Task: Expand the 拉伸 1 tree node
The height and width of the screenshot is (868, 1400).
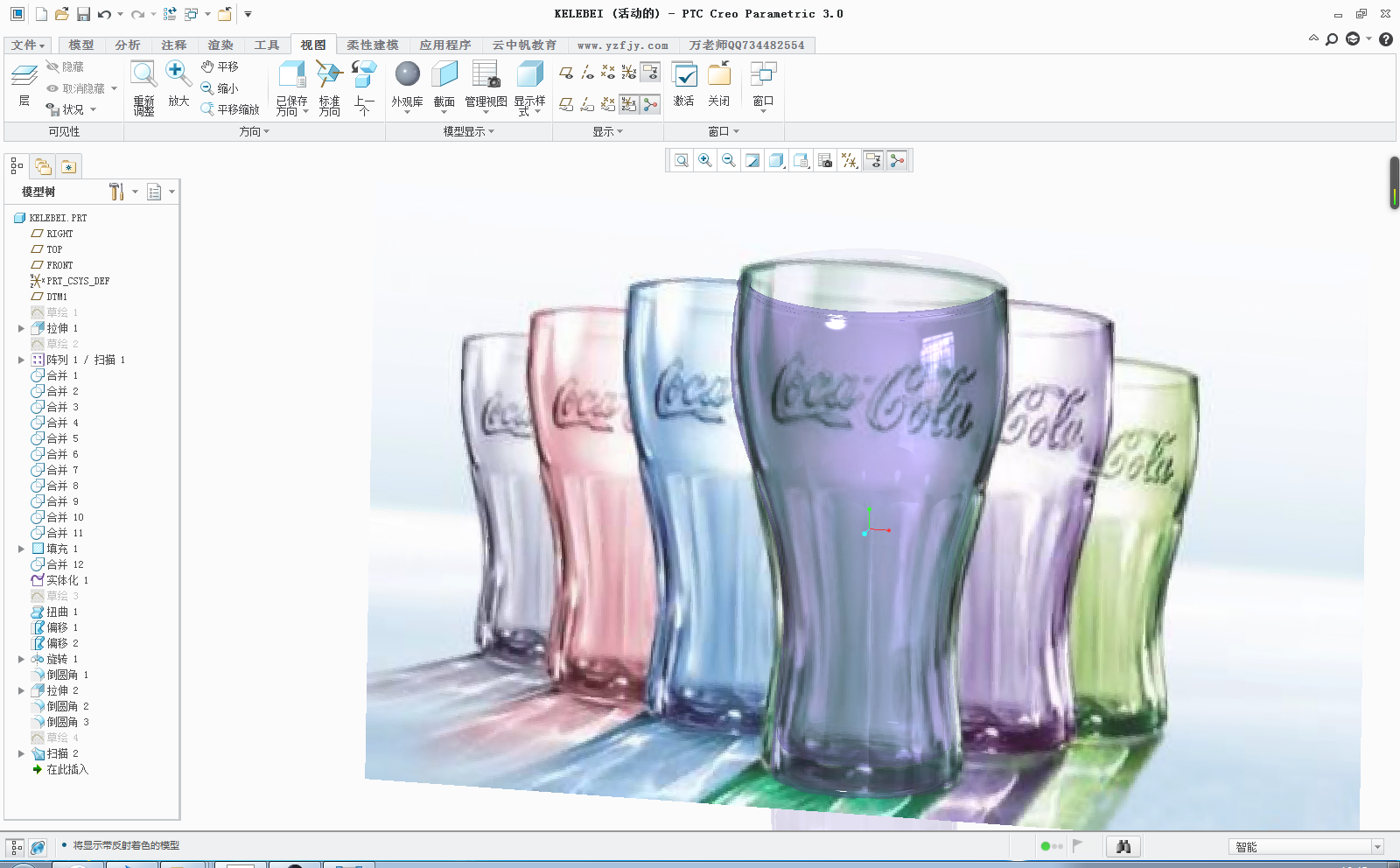Action: tap(21, 328)
